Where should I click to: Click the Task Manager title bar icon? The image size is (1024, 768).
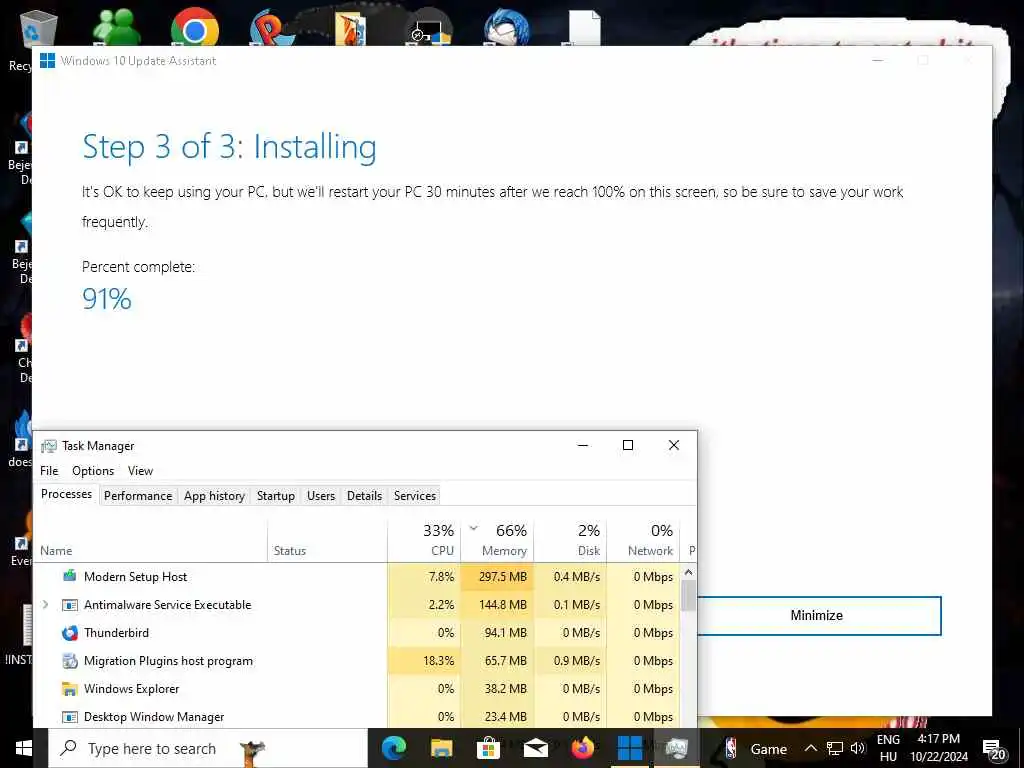[x=49, y=446]
